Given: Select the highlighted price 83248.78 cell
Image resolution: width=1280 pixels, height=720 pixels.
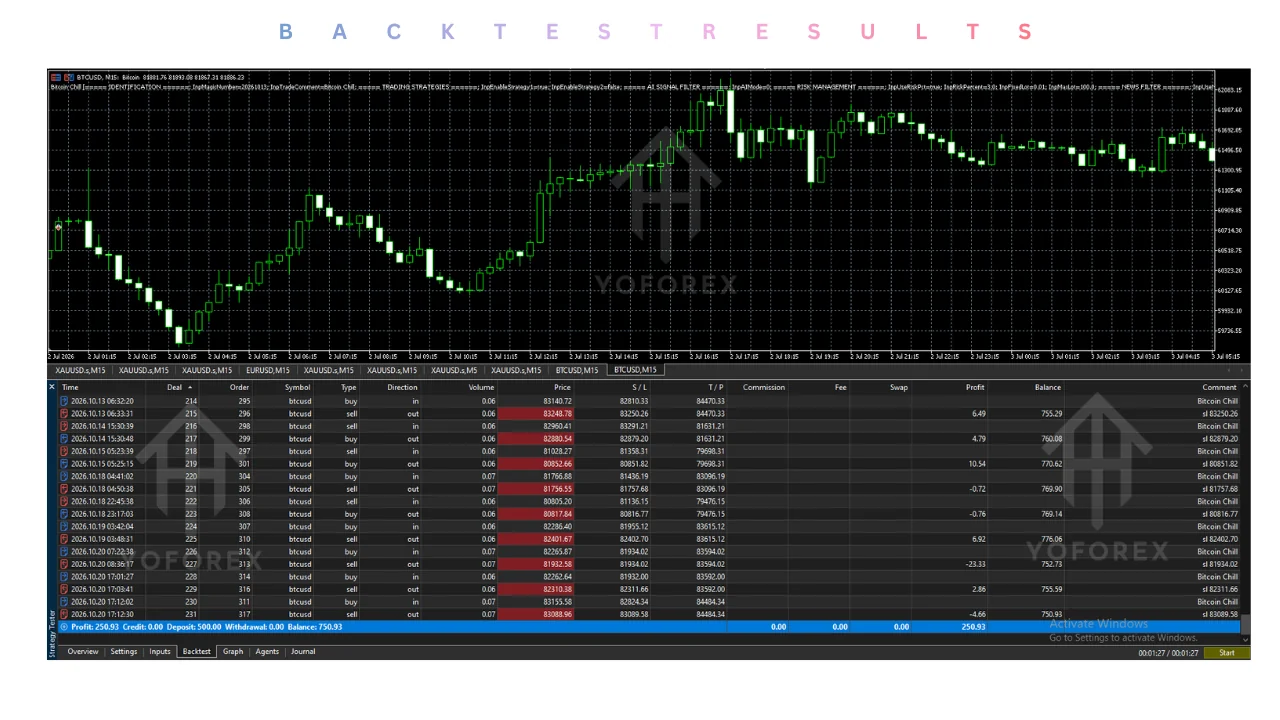Looking at the screenshot, I should (536, 414).
